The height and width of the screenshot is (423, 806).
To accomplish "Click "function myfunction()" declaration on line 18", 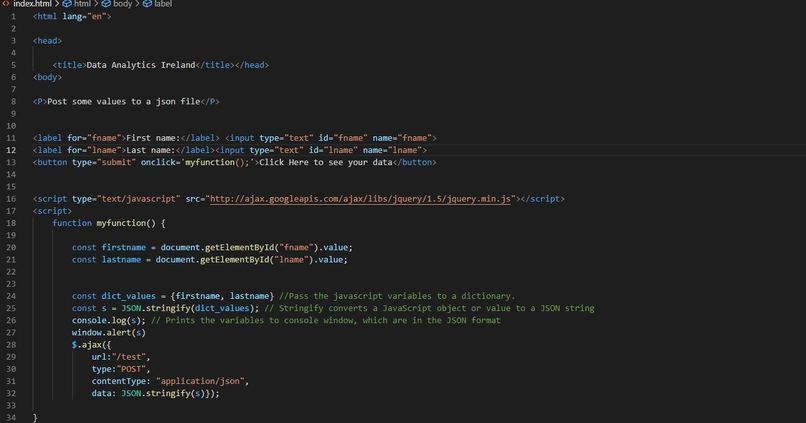I will click(104, 223).
